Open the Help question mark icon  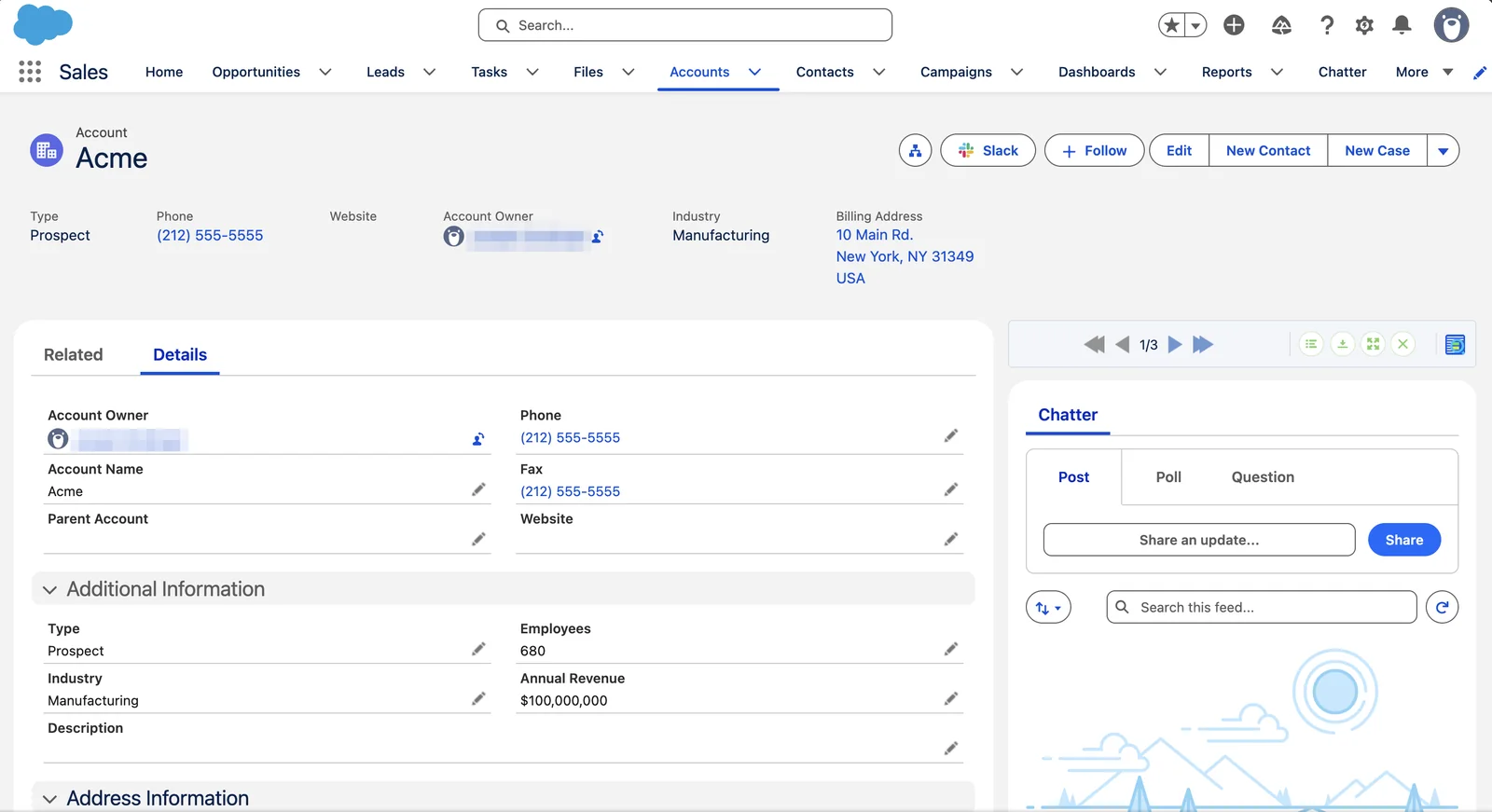click(1327, 25)
